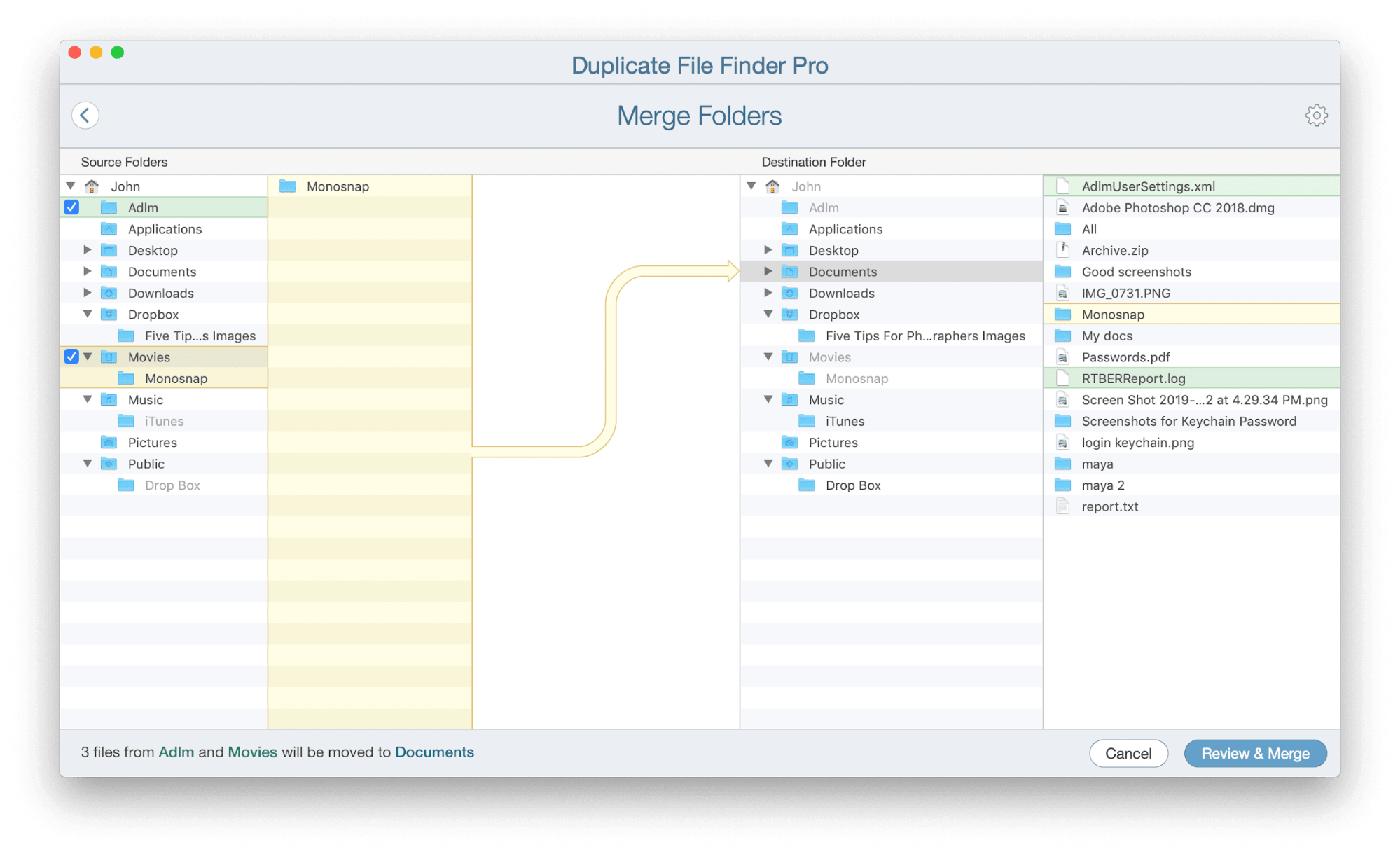Click the Applications folder icon in Destination Folder

(789, 228)
